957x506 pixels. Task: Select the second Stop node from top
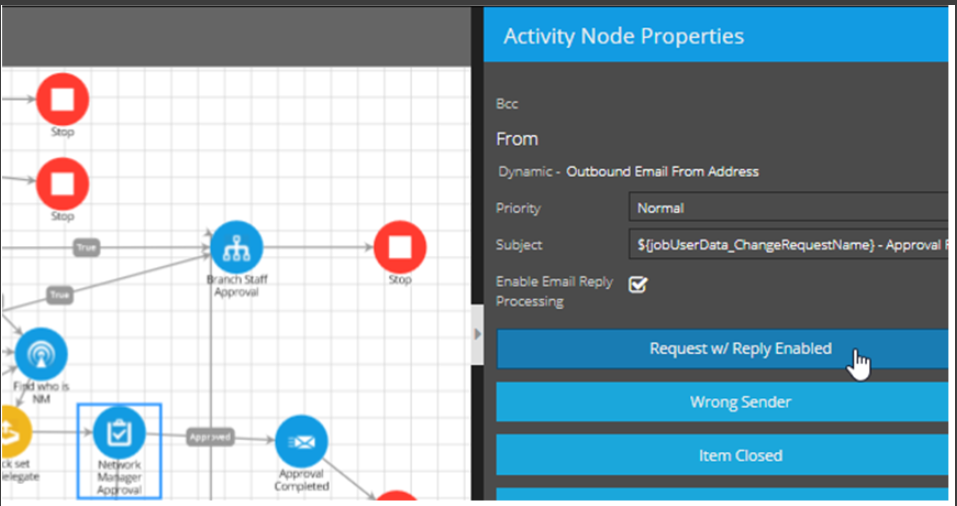click(x=62, y=184)
